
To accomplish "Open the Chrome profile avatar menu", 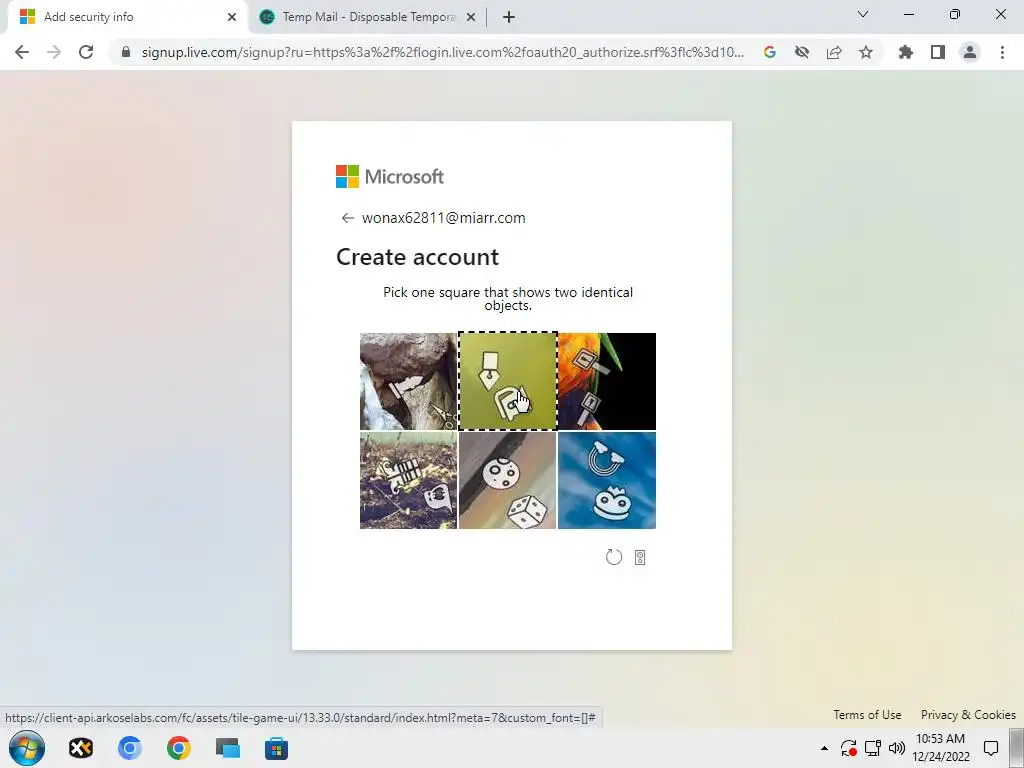I will 970,52.
